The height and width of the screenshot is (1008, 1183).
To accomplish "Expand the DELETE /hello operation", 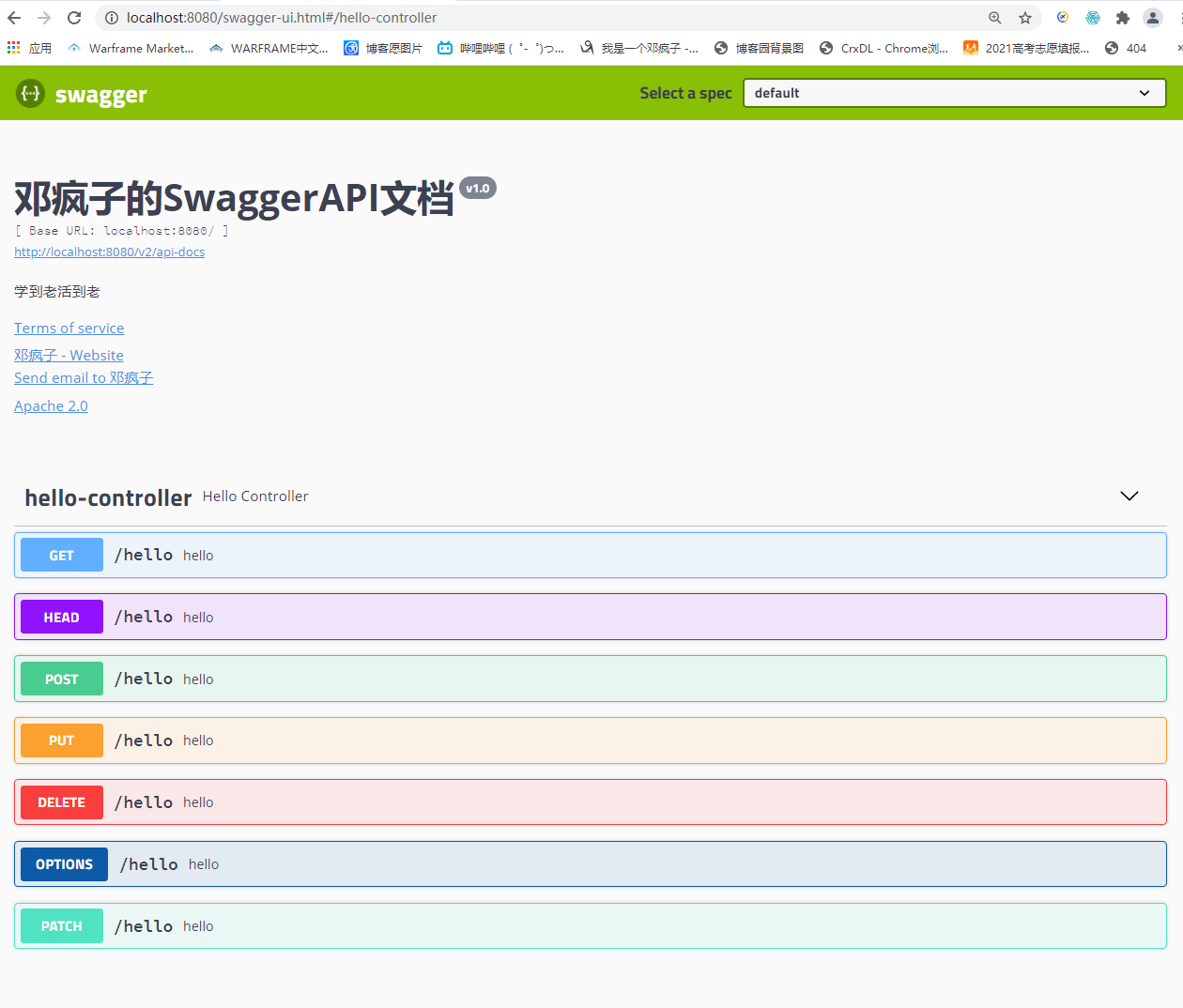I will [591, 802].
